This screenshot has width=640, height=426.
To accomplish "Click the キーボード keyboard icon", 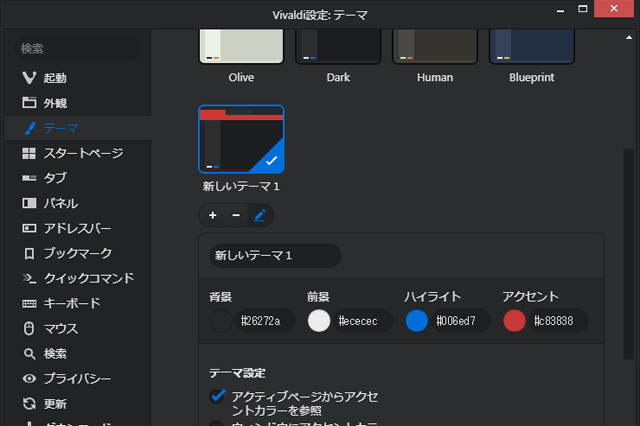I will [29, 304].
